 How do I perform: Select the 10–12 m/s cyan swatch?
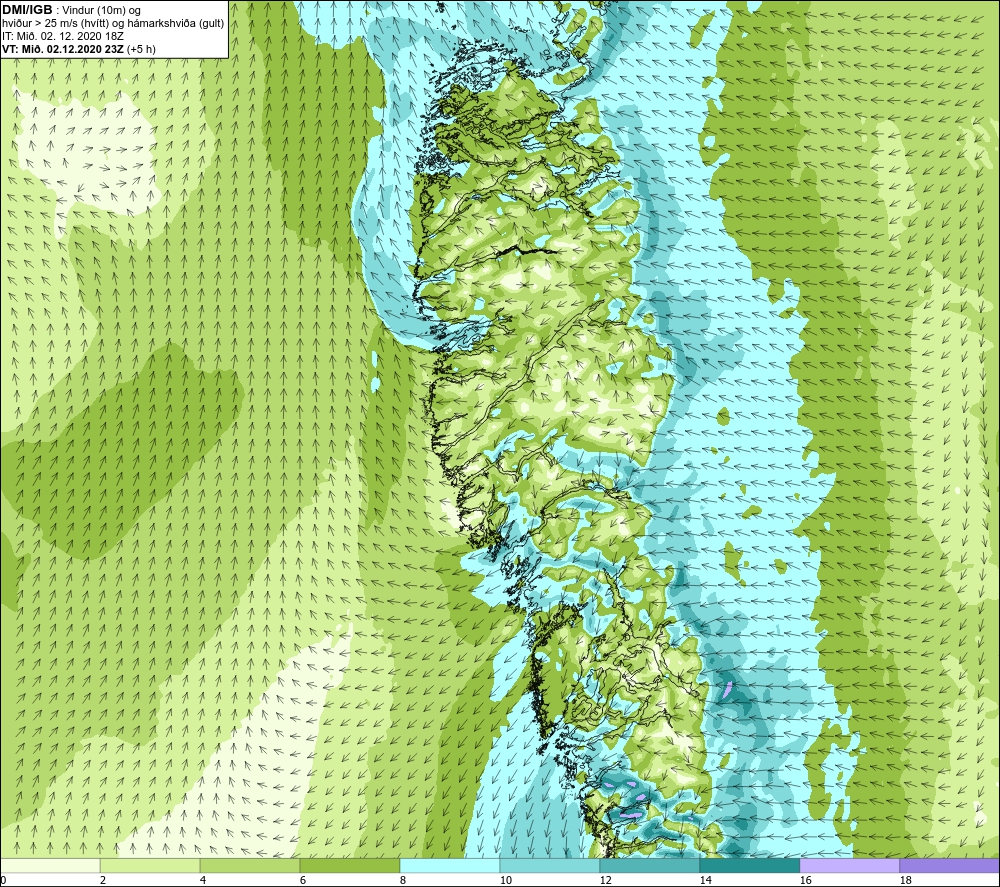[550, 866]
